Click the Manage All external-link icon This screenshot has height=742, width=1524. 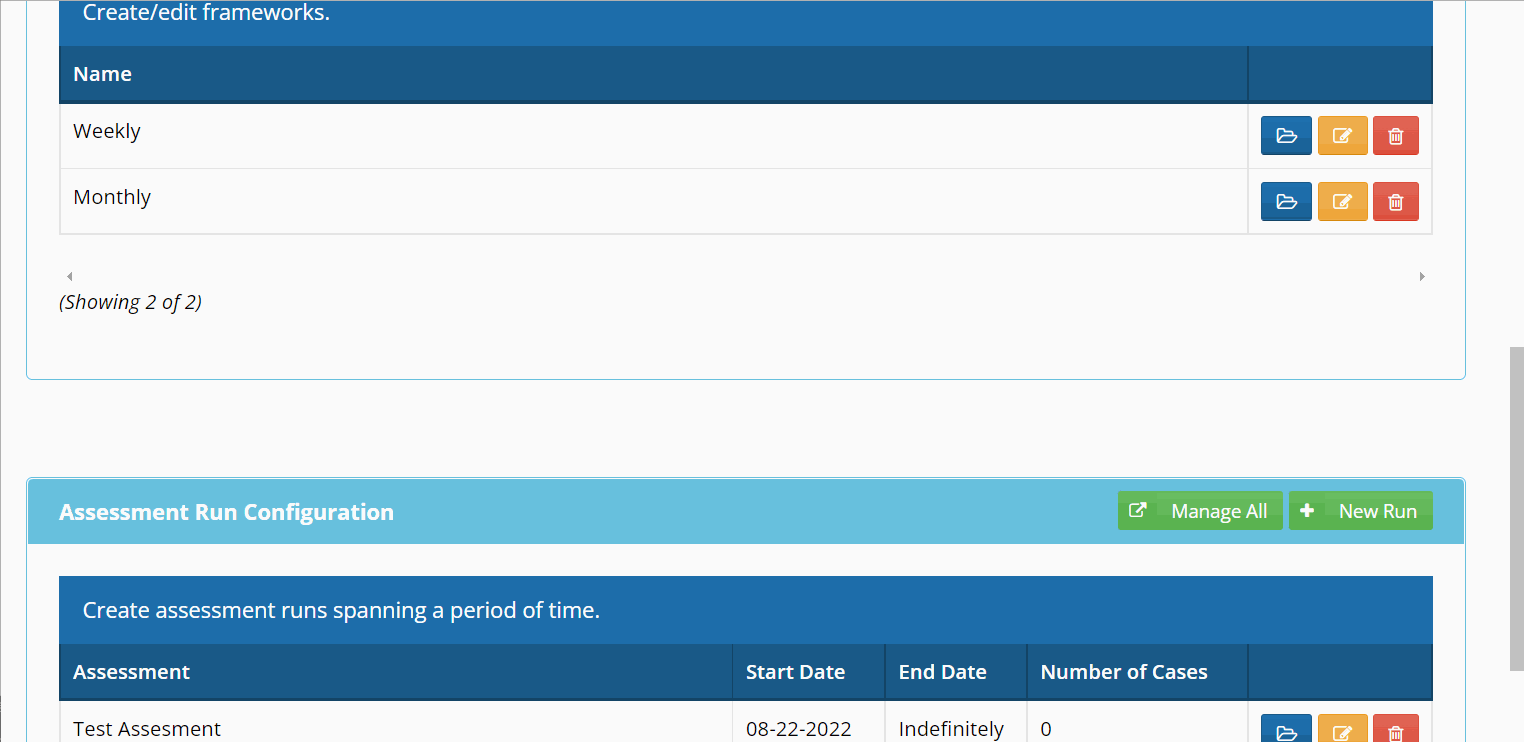click(x=1138, y=510)
